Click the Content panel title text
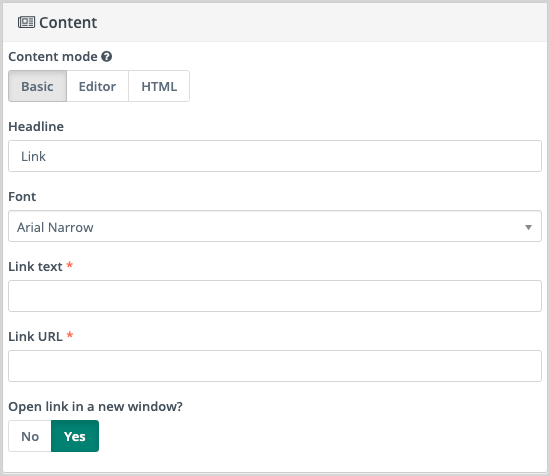 68,23
